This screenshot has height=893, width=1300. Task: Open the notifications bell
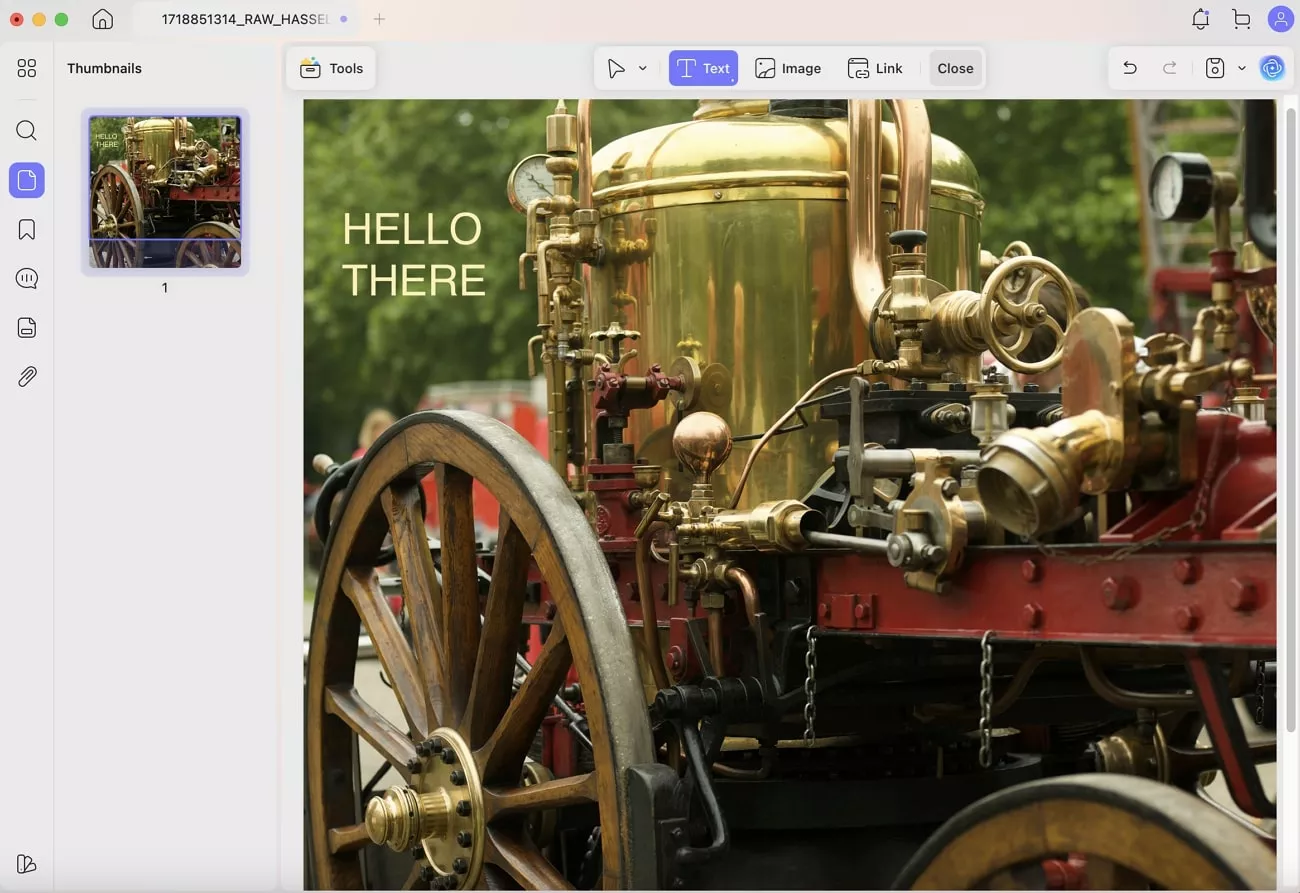1200,19
